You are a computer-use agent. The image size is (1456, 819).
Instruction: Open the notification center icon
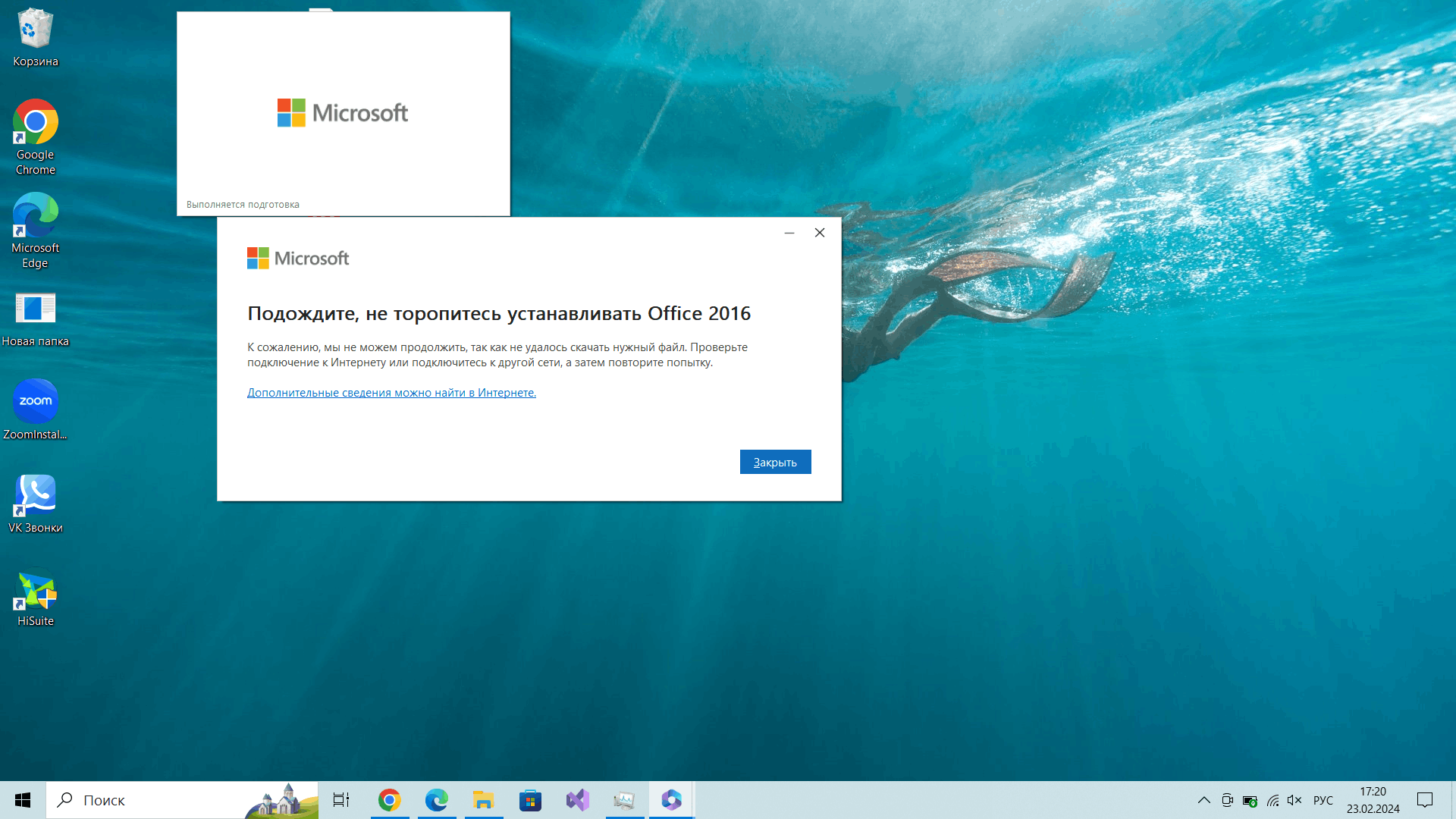pyautogui.click(x=1425, y=800)
